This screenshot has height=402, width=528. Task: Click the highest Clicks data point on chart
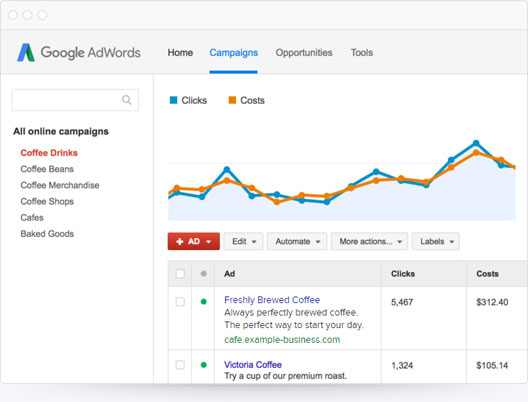[476, 143]
